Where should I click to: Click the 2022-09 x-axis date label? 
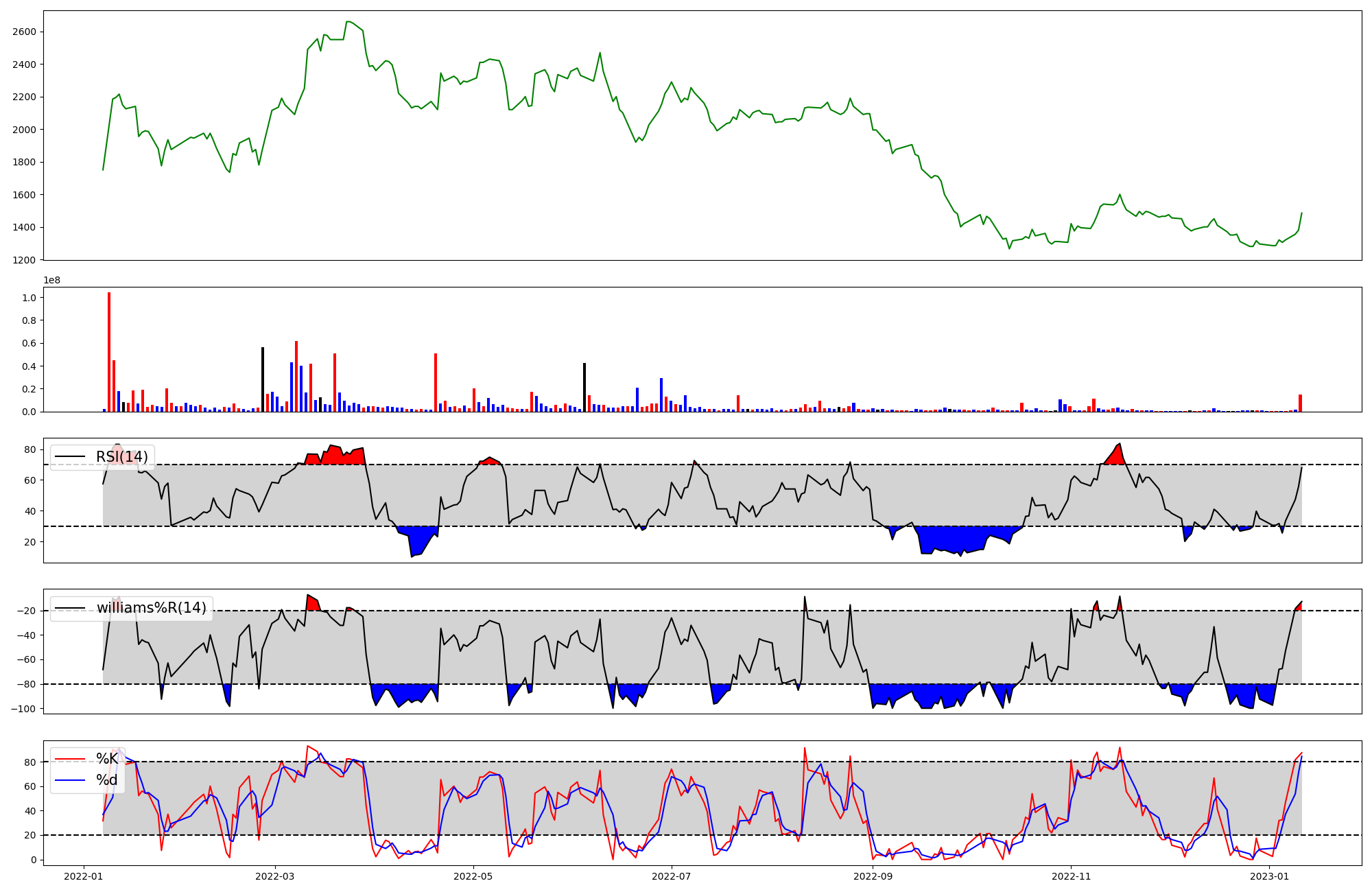873,876
